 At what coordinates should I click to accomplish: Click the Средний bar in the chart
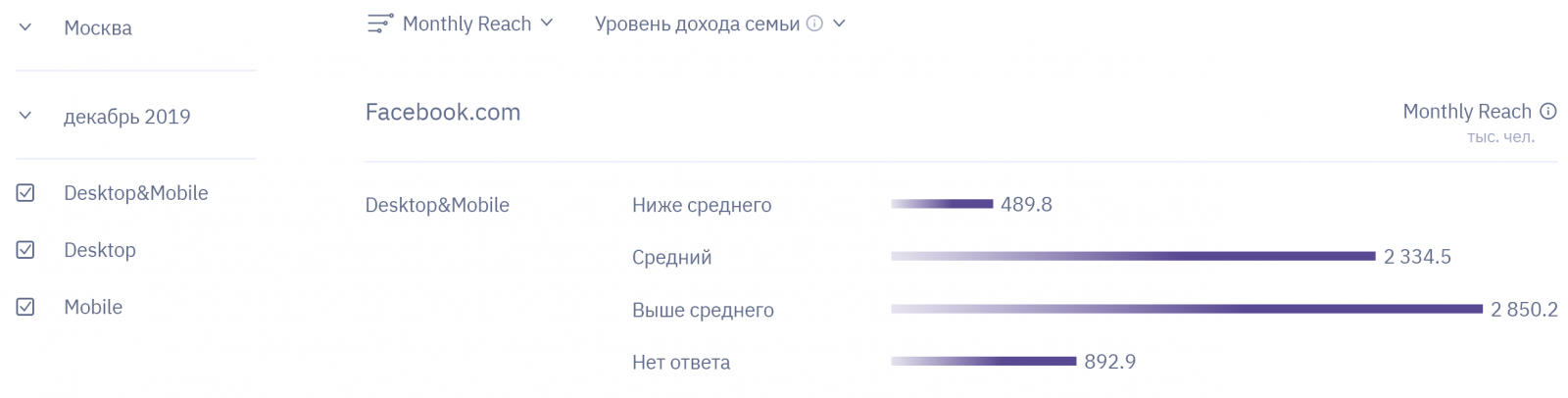coord(1133,256)
